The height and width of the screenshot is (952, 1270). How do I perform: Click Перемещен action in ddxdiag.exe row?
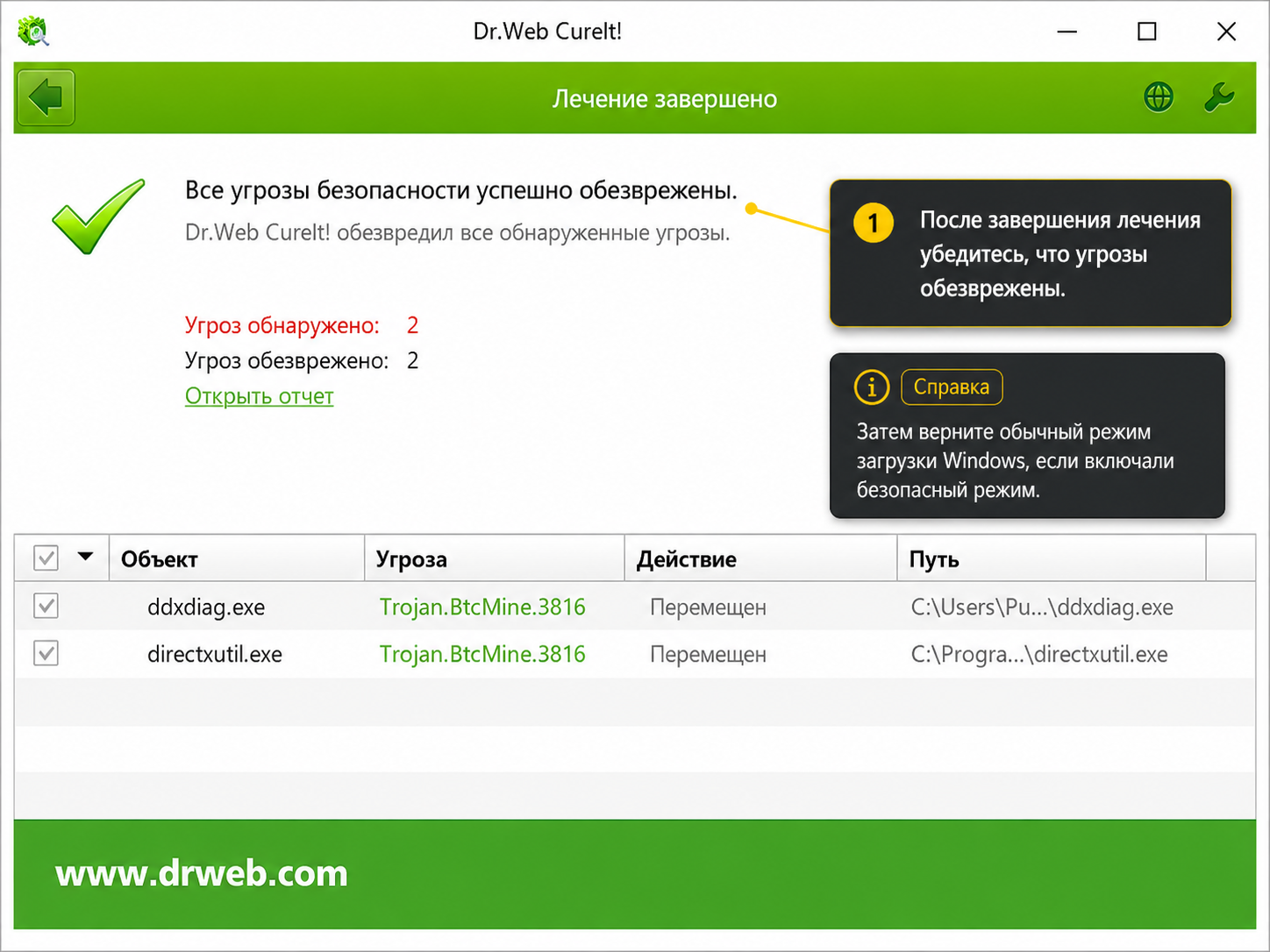pos(708,607)
